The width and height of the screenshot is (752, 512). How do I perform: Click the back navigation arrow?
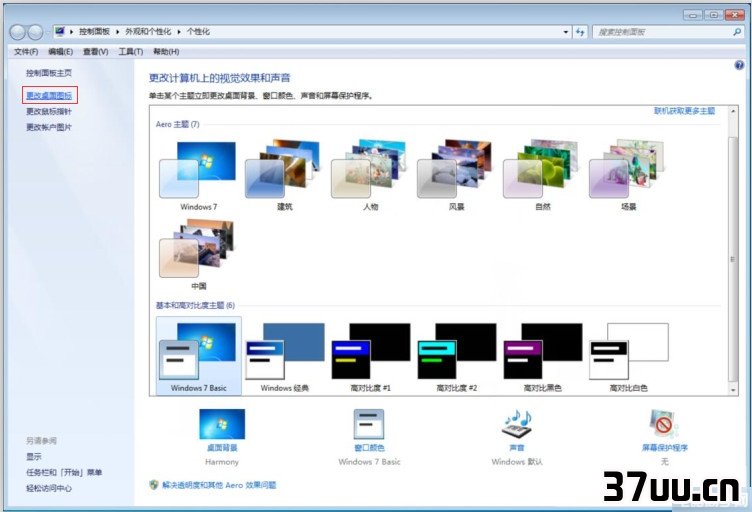point(17,32)
